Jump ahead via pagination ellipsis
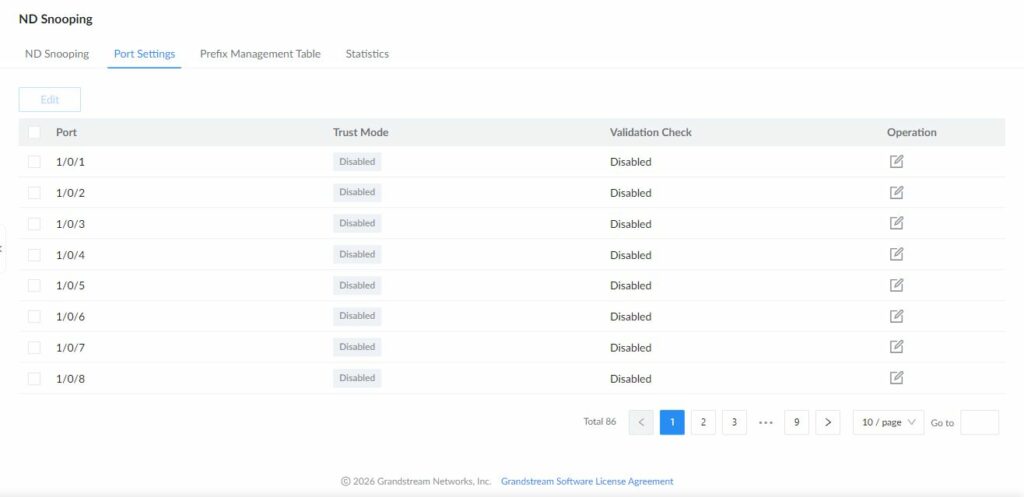The height and width of the screenshot is (497, 1024). [765, 423]
